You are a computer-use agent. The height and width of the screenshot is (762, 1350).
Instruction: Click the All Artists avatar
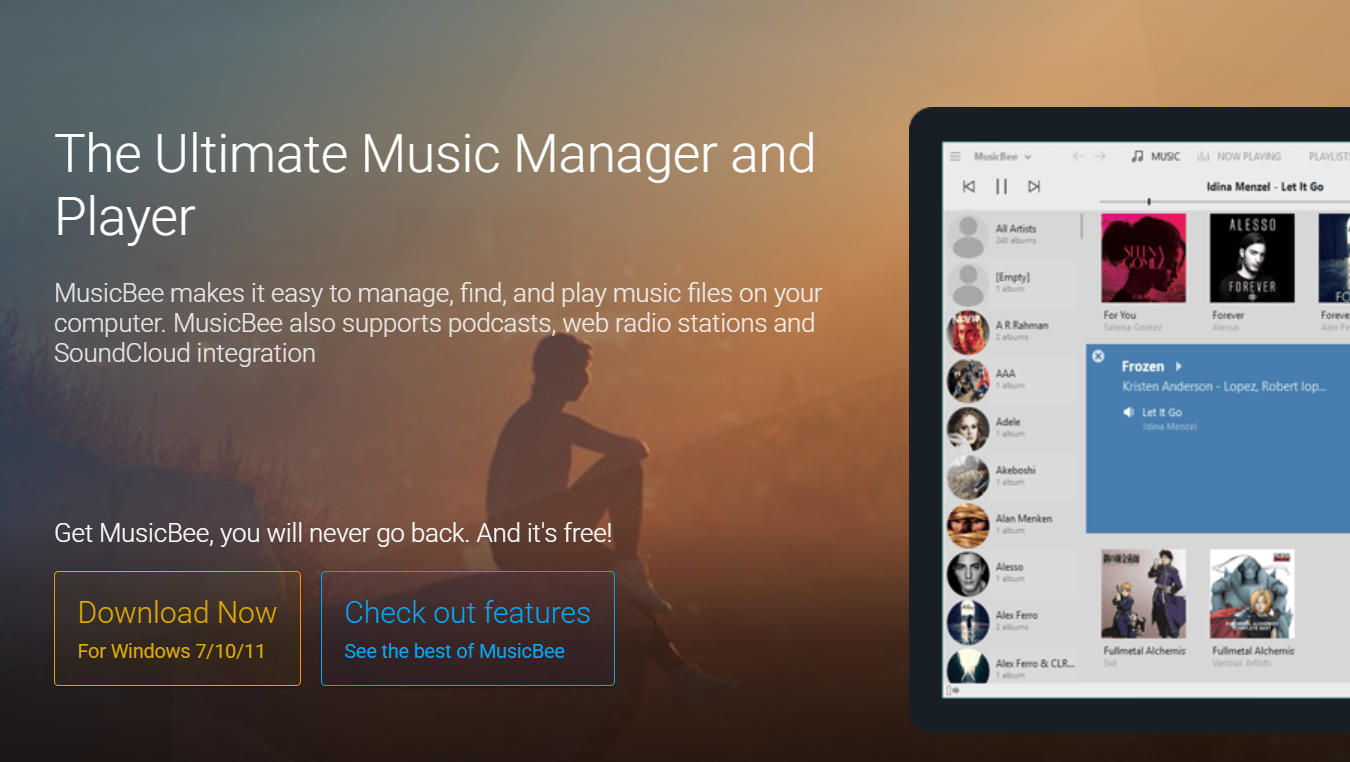pos(968,235)
